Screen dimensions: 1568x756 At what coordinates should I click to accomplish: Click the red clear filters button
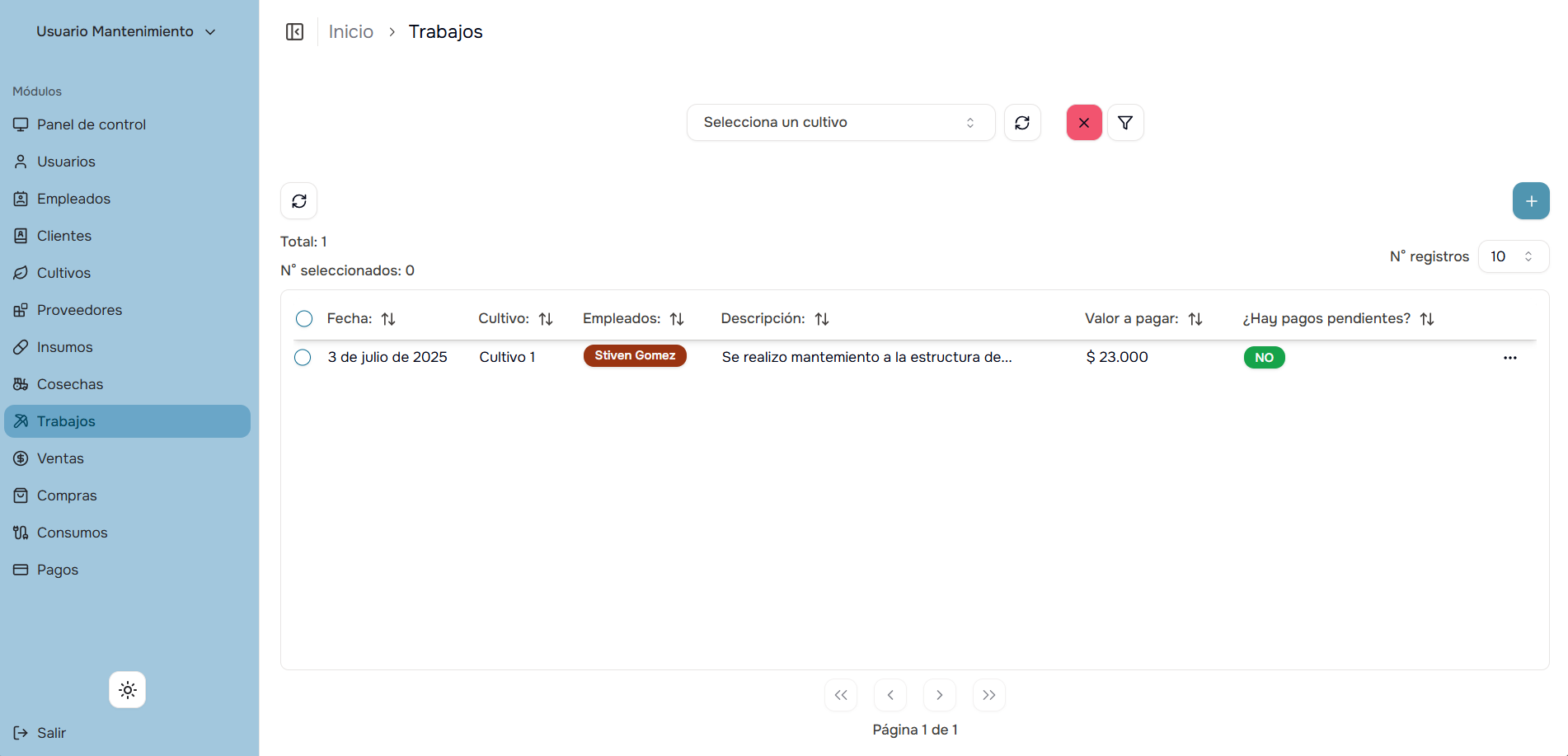click(x=1083, y=123)
